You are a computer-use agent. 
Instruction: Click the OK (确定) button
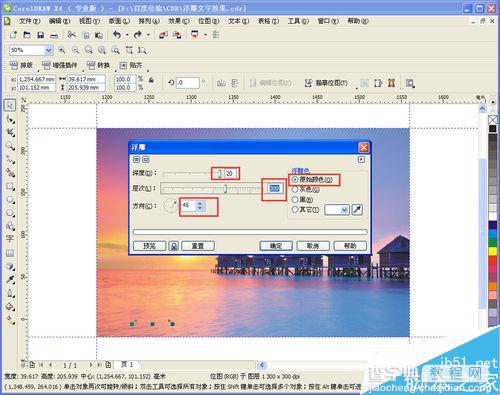[276, 246]
